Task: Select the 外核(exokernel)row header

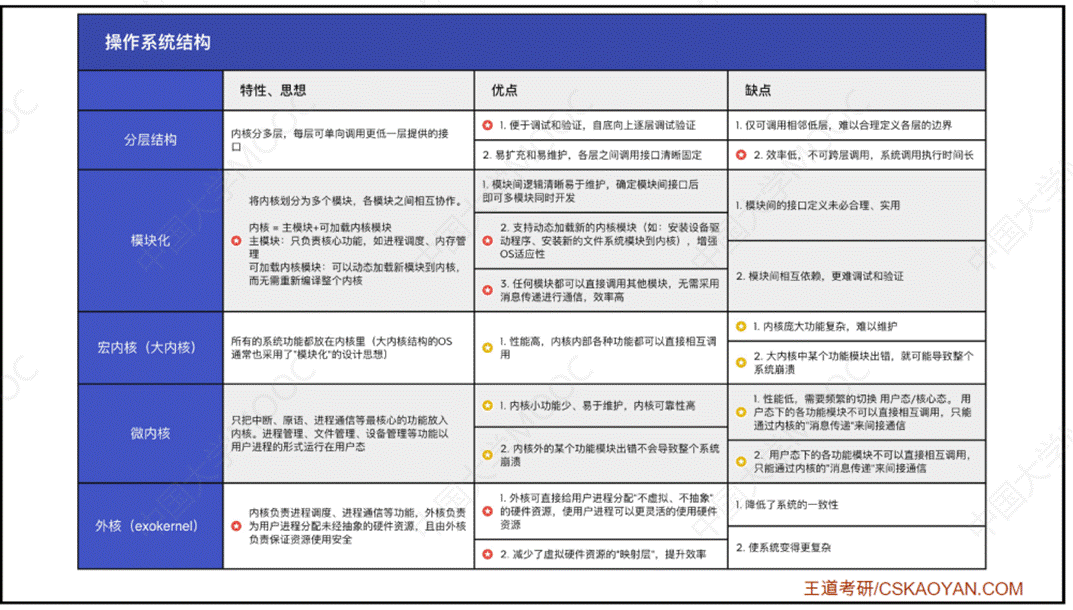Action: pos(151,526)
